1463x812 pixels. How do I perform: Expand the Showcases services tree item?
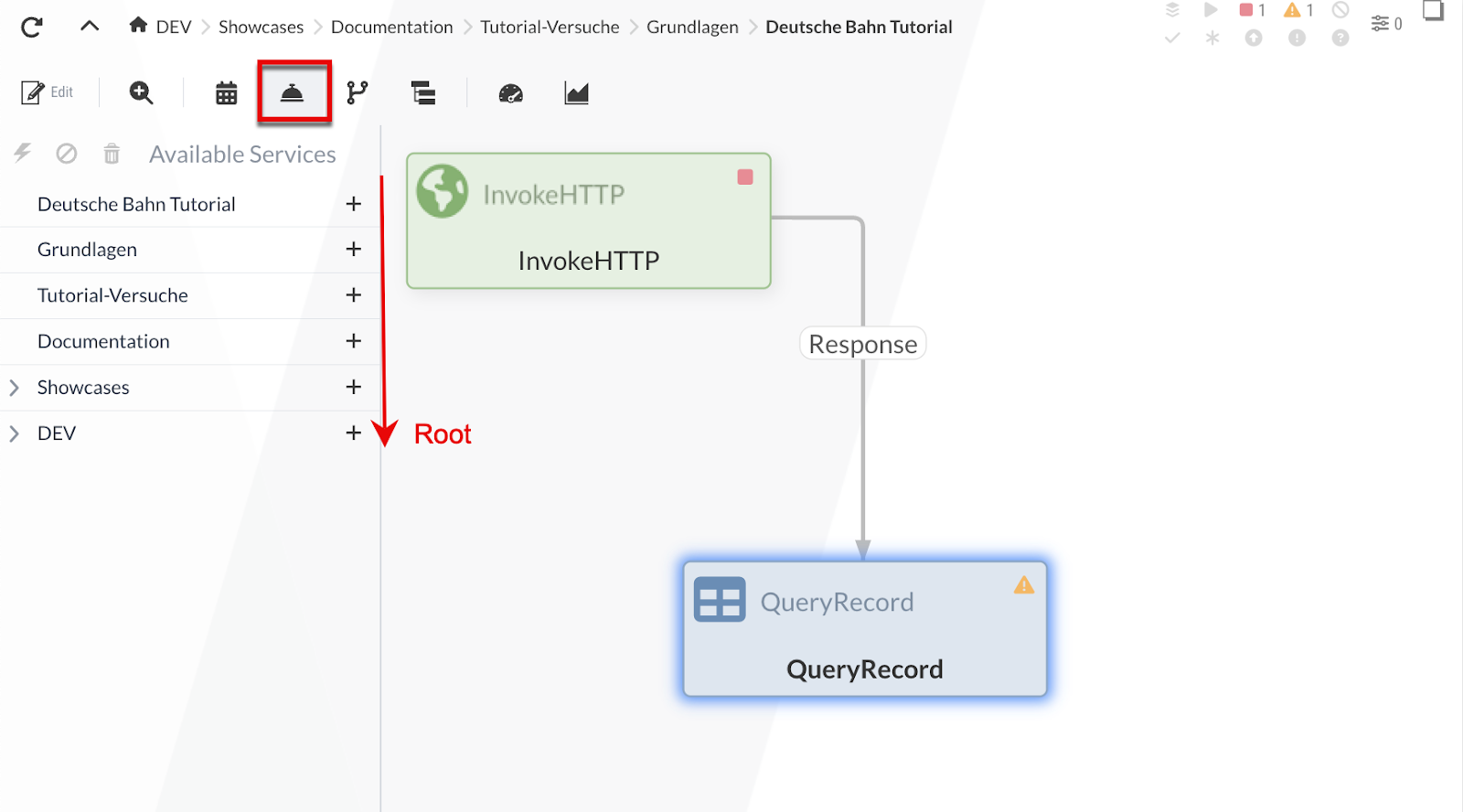tap(14, 388)
